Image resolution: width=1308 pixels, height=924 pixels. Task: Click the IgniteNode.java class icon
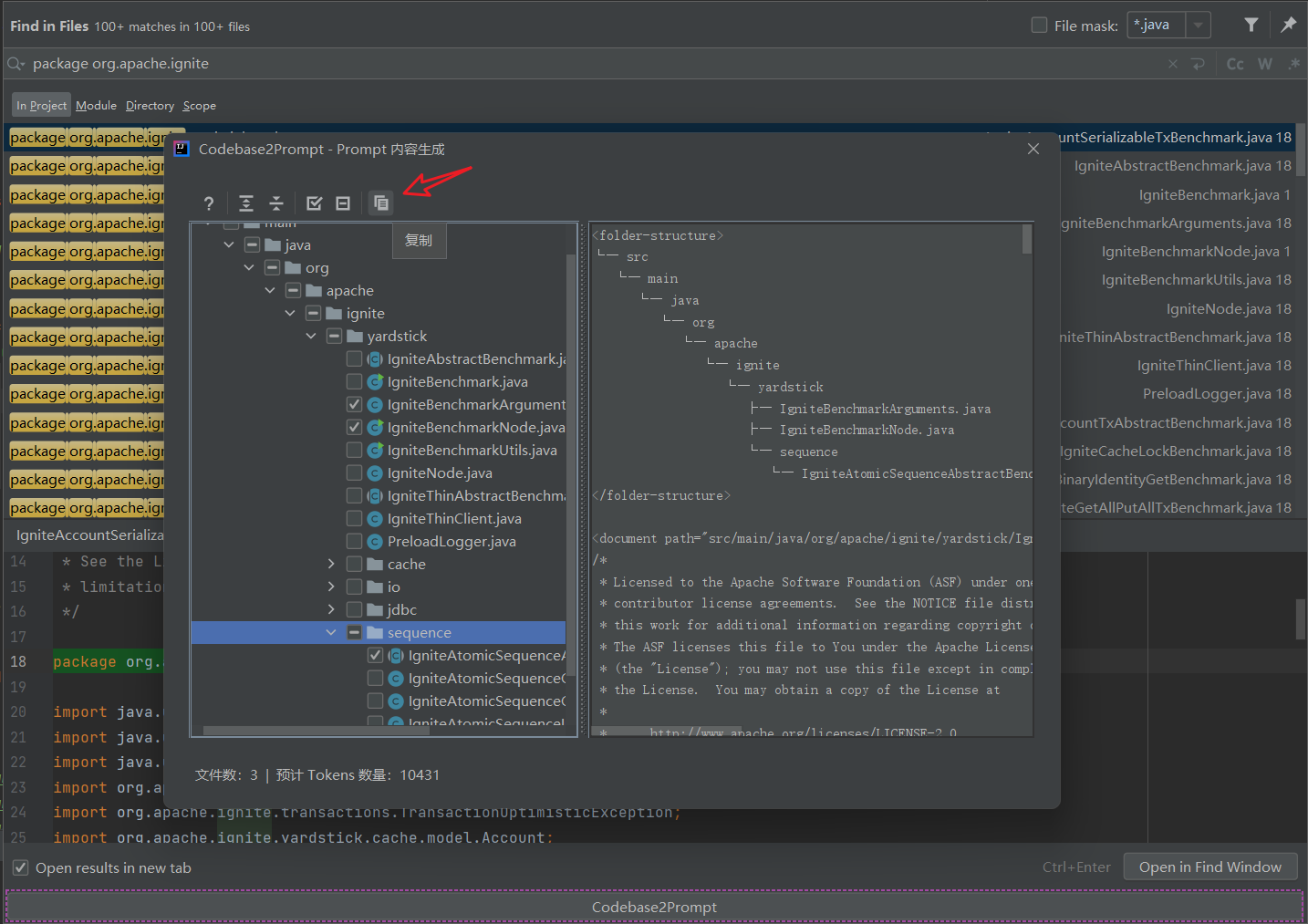[x=374, y=472]
